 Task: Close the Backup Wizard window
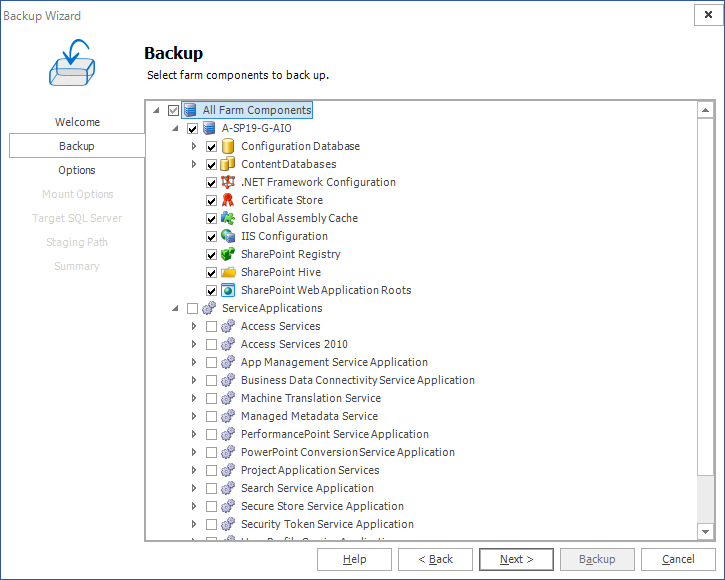click(708, 15)
